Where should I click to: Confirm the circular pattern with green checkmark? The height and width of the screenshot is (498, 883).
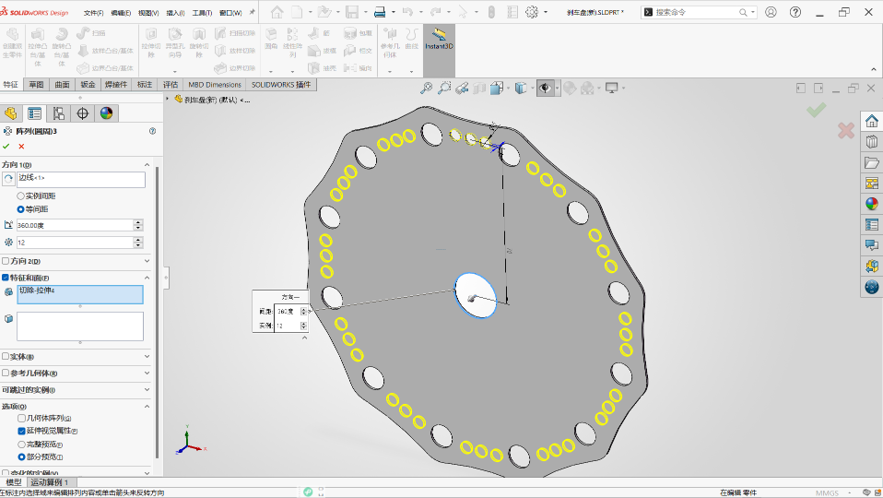point(6,146)
